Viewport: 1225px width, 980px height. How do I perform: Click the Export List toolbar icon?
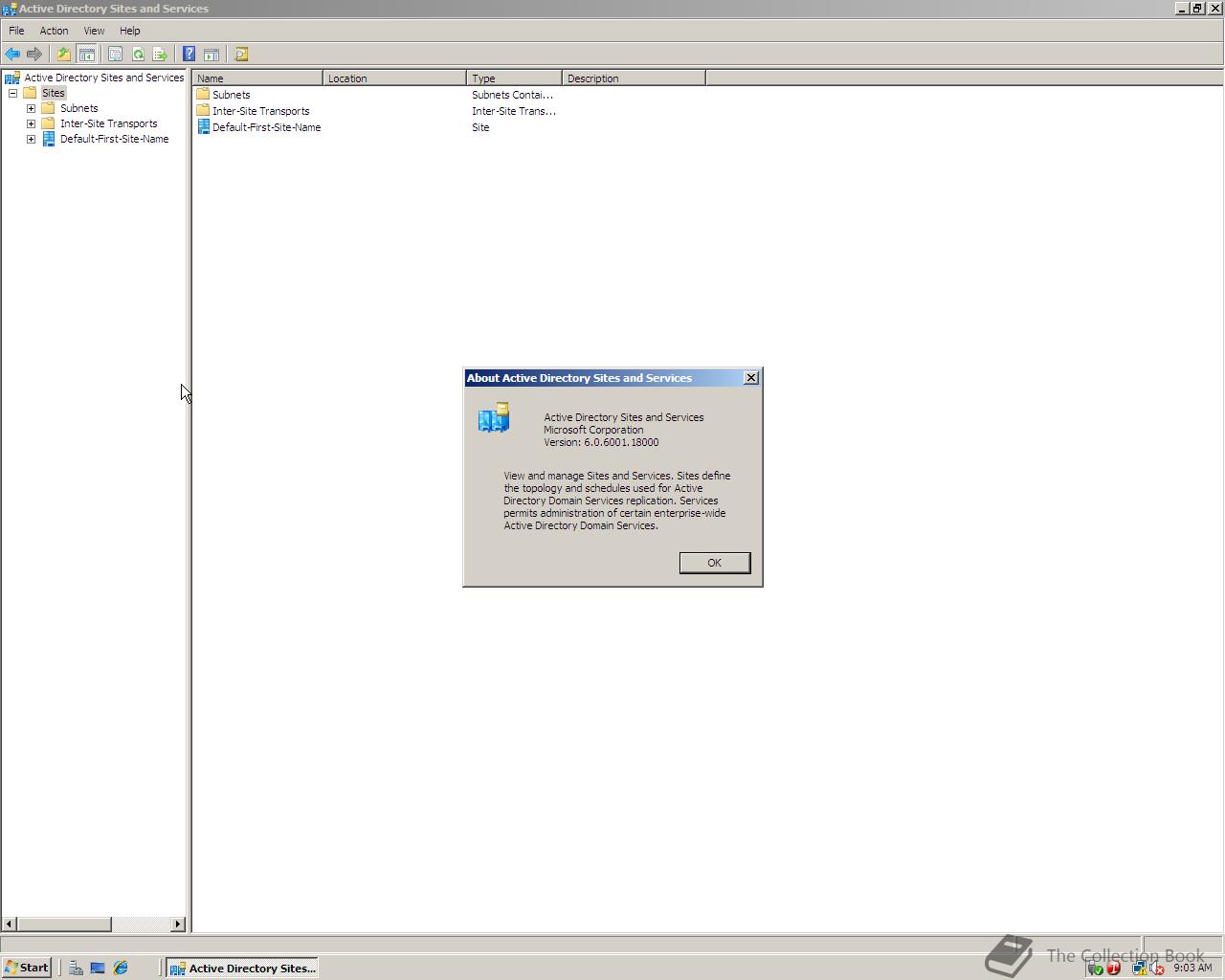tap(160, 55)
